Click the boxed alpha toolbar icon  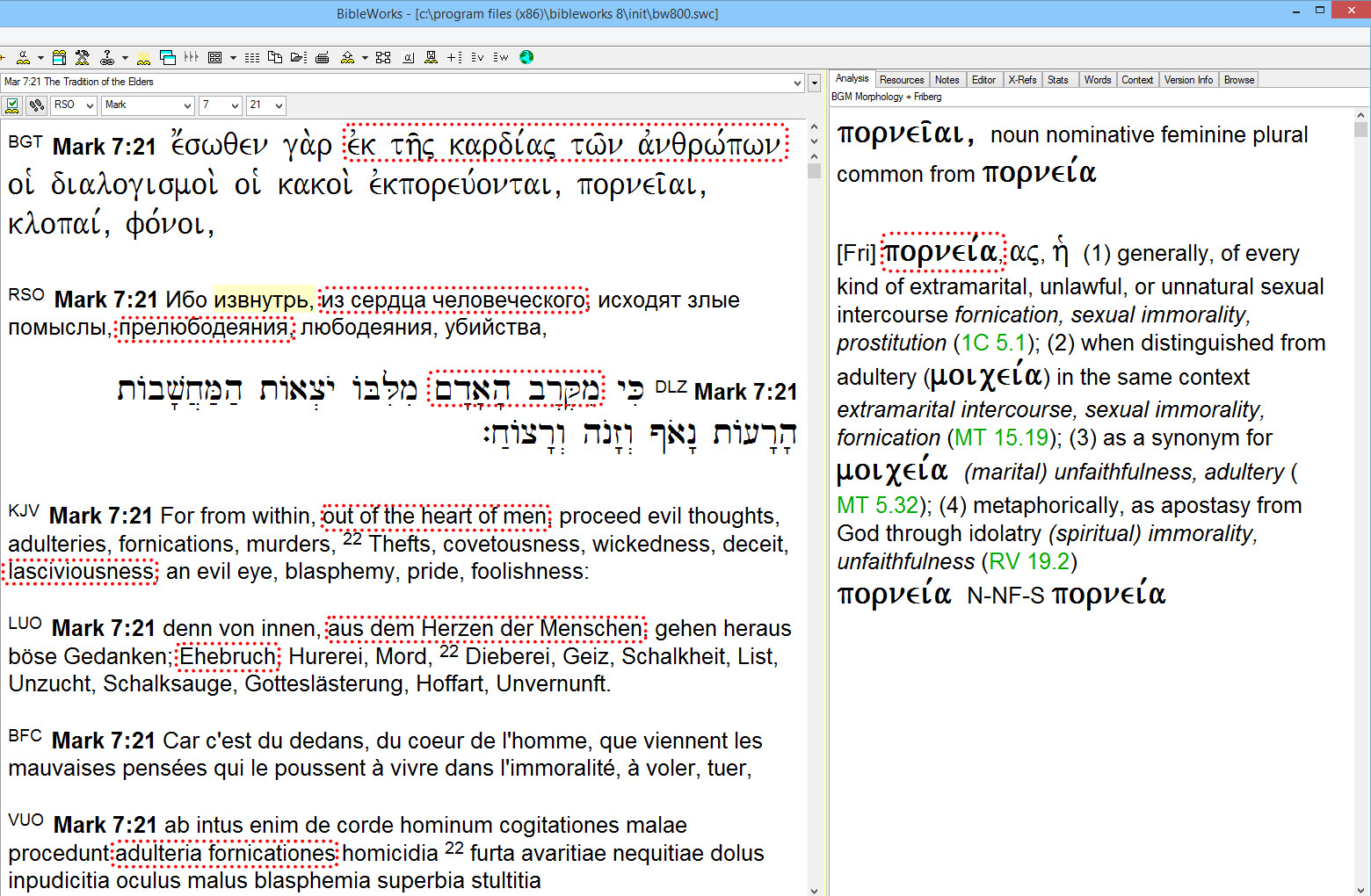tap(408, 58)
